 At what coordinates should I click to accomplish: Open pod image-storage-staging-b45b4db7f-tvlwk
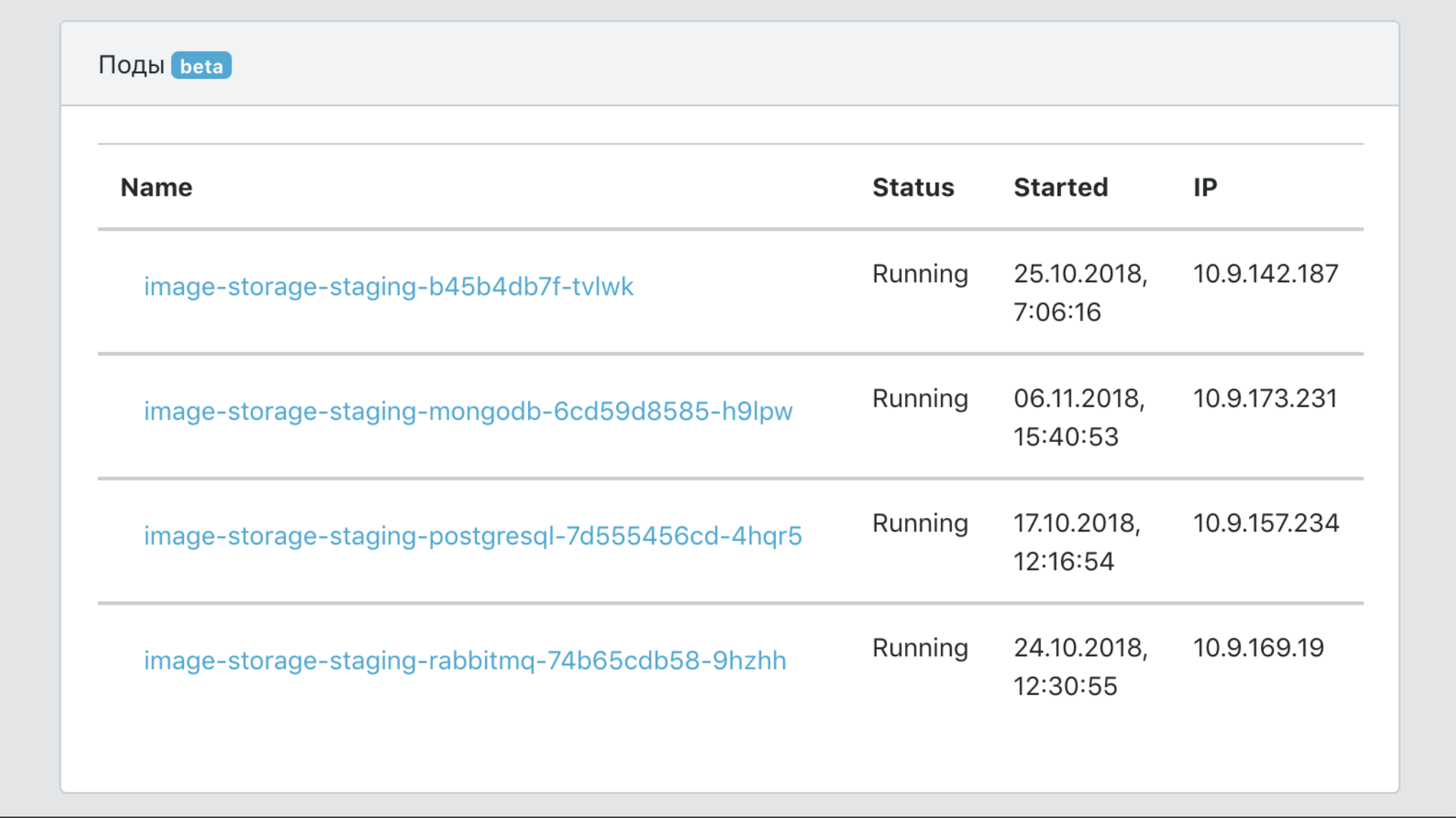(388, 287)
